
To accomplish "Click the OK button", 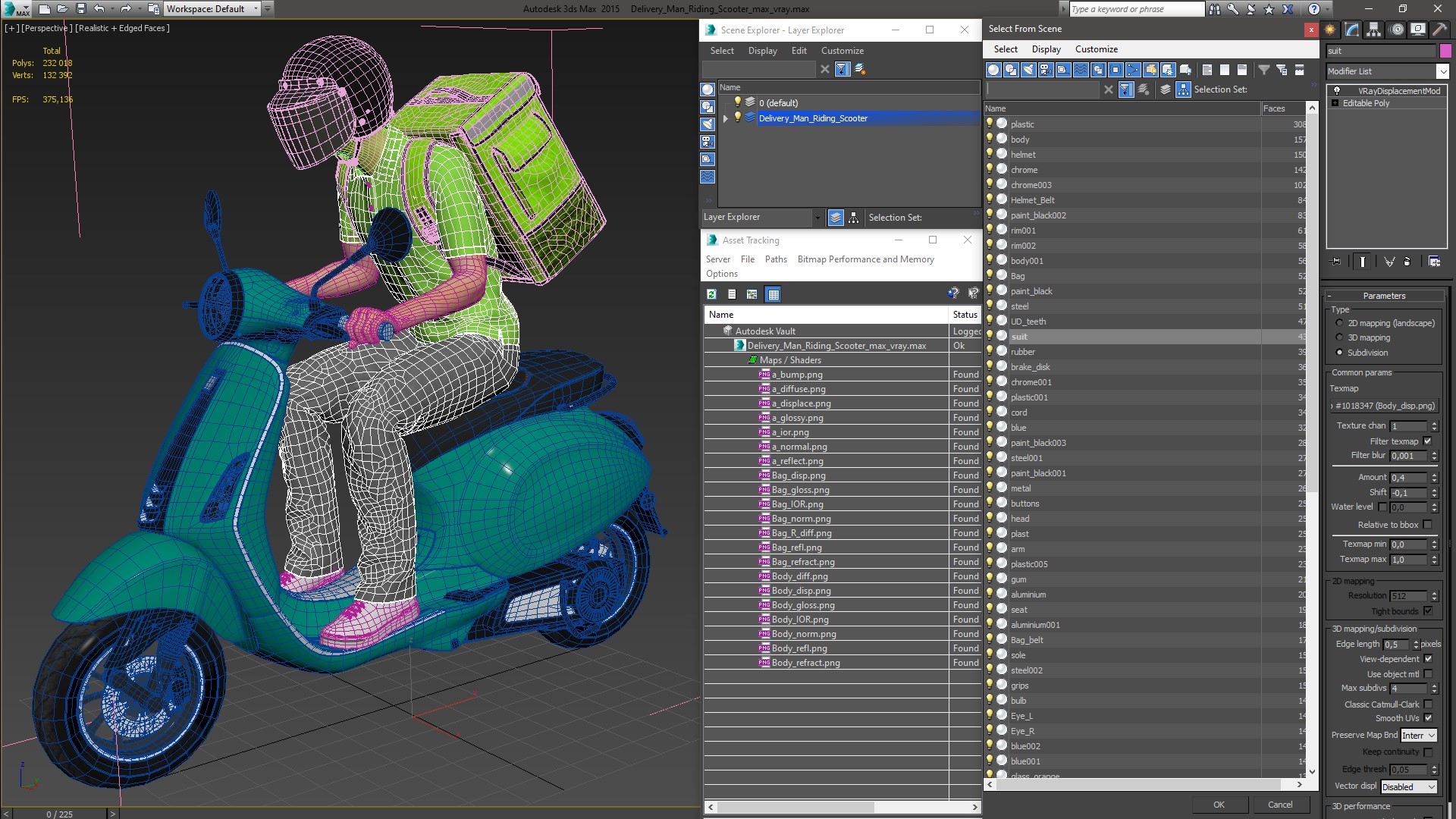I will 1219,805.
